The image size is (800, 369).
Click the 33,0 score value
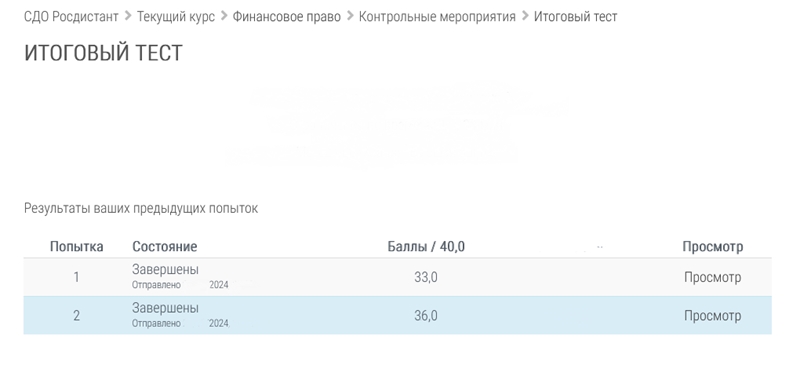click(x=426, y=277)
